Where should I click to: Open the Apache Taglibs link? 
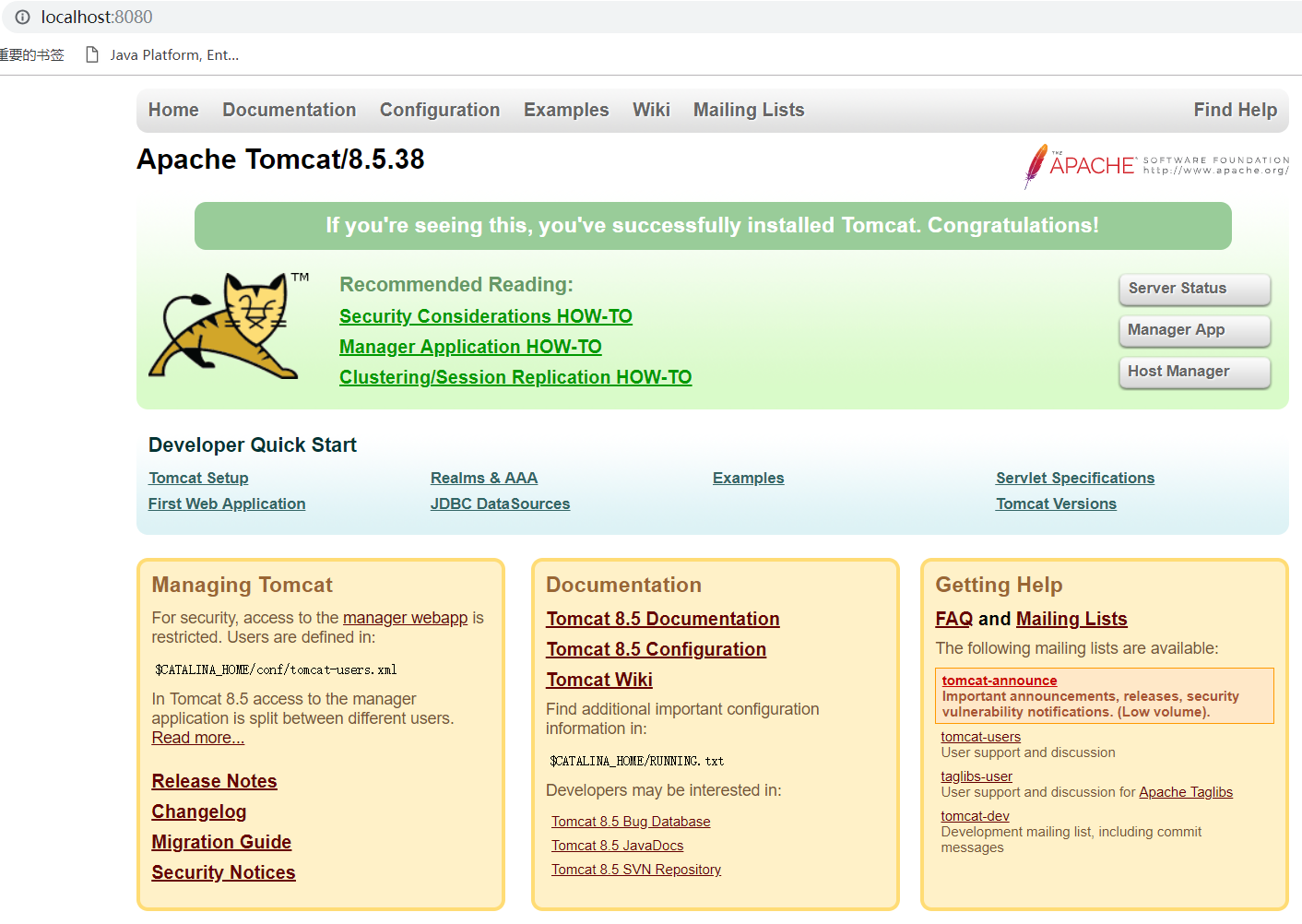click(1186, 792)
